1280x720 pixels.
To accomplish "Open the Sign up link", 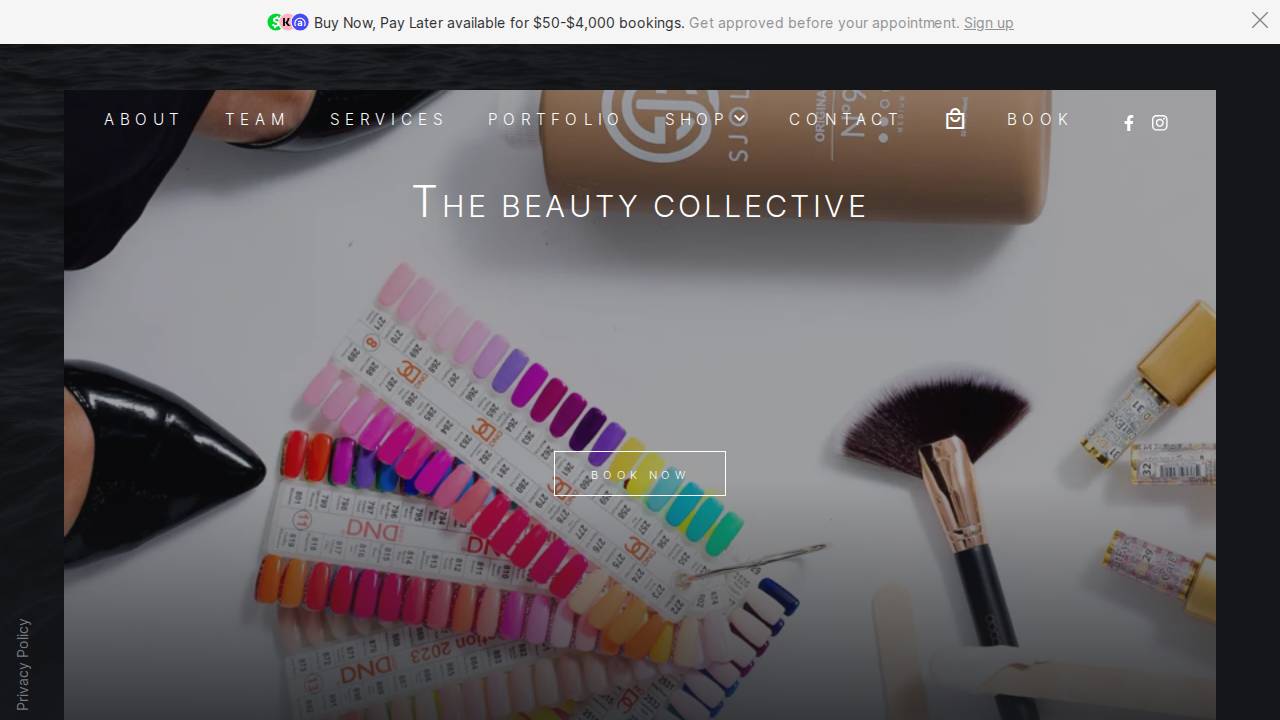I will pyautogui.click(x=988, y=23).
